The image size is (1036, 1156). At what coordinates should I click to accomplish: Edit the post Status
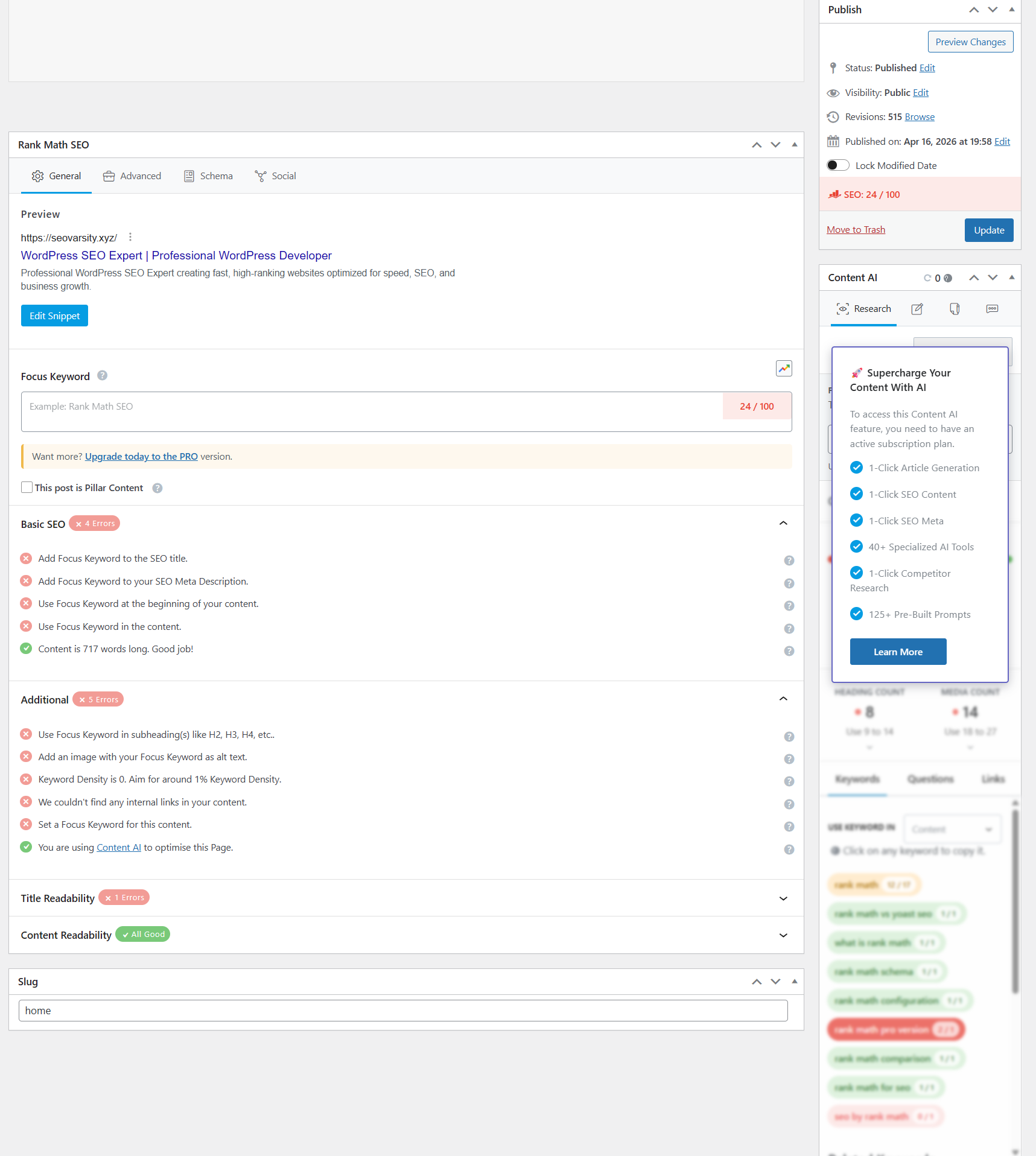[927, 68]
